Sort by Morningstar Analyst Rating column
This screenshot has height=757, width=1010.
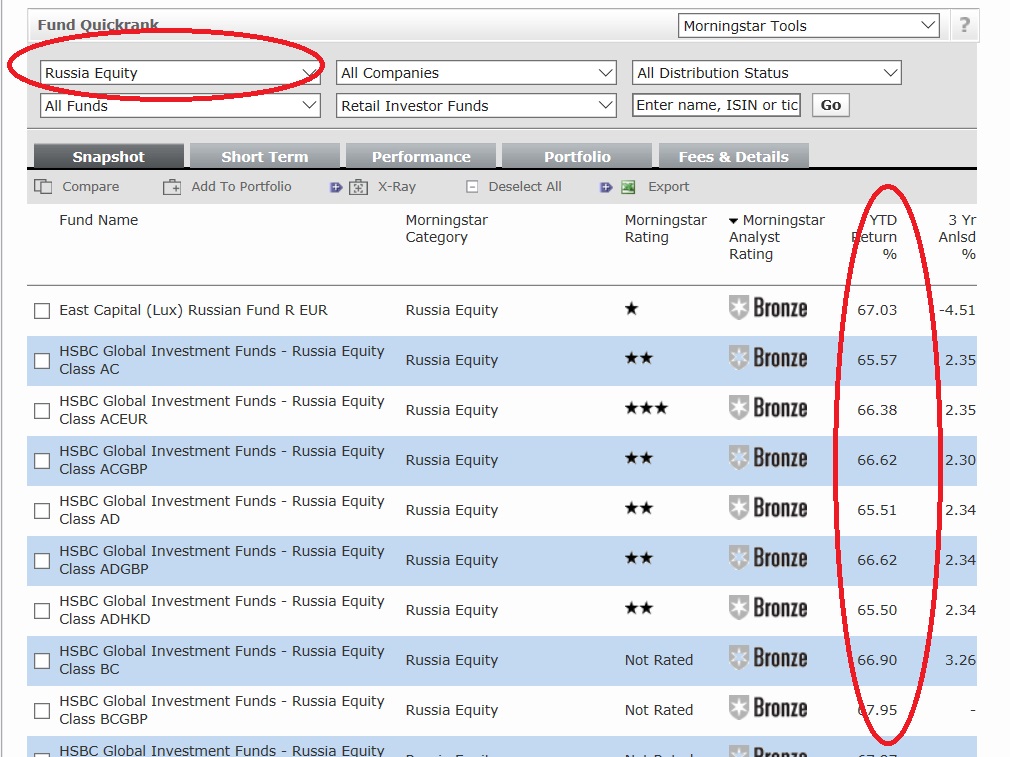click(777, 237)
